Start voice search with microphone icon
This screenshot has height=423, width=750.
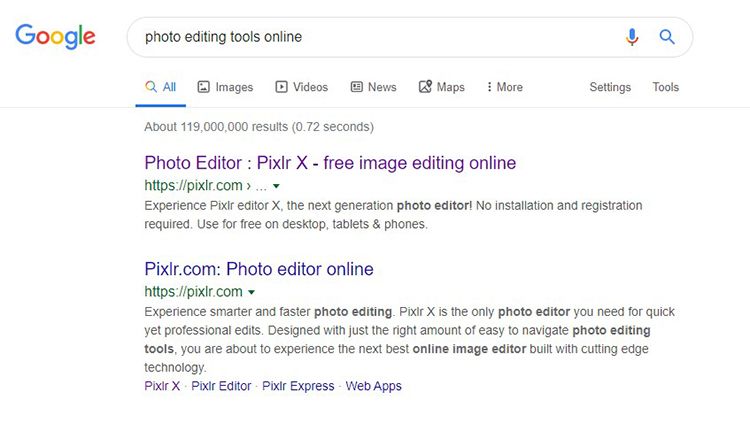tap(632, 37)
